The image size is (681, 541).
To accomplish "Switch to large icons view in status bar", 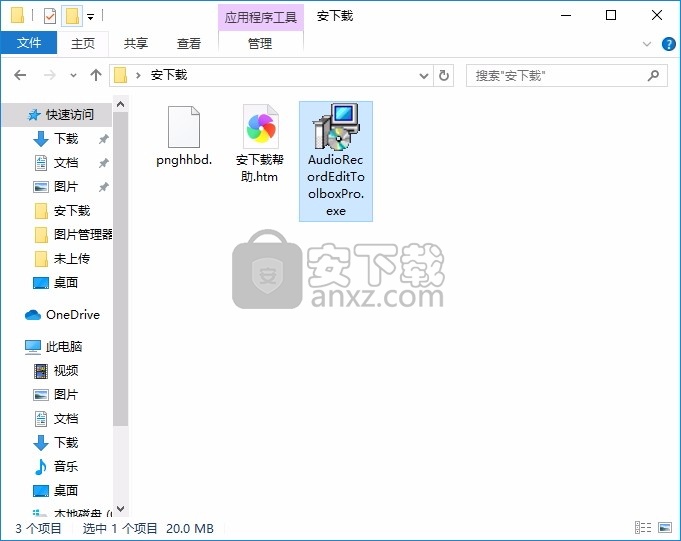I will tap(665, 528).
